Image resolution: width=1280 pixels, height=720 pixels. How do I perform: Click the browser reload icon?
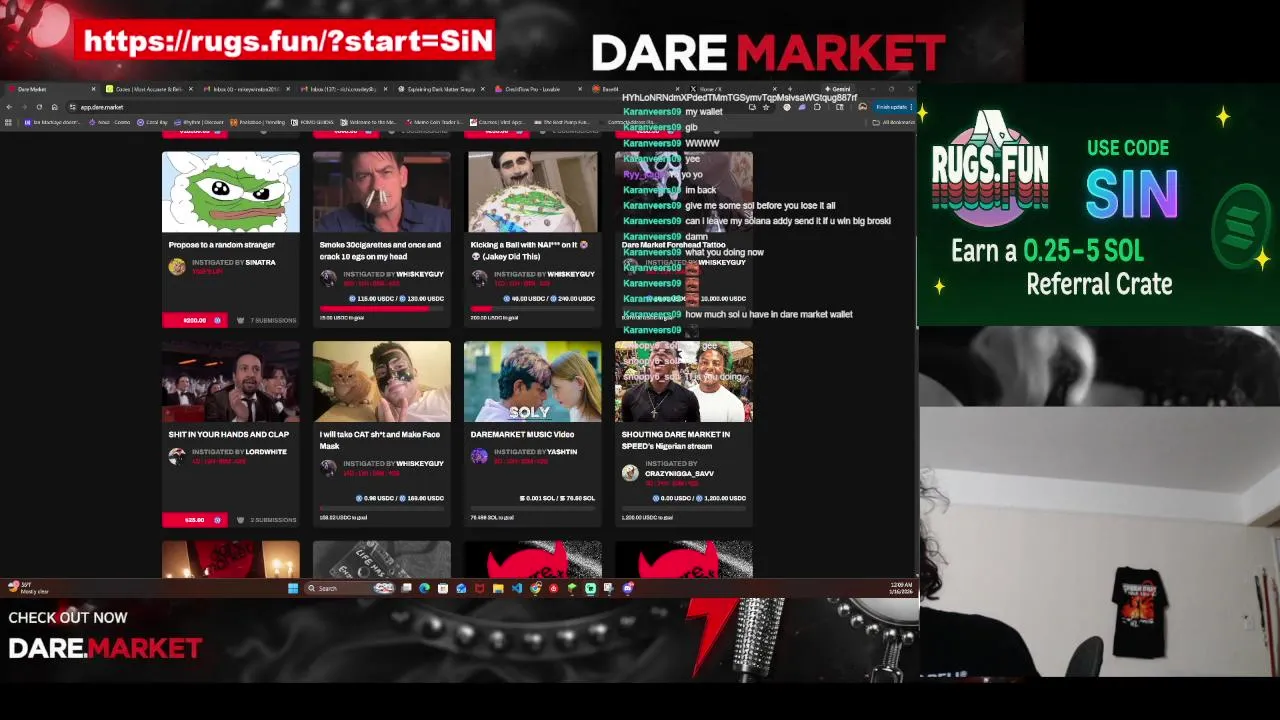click(39, 107)
